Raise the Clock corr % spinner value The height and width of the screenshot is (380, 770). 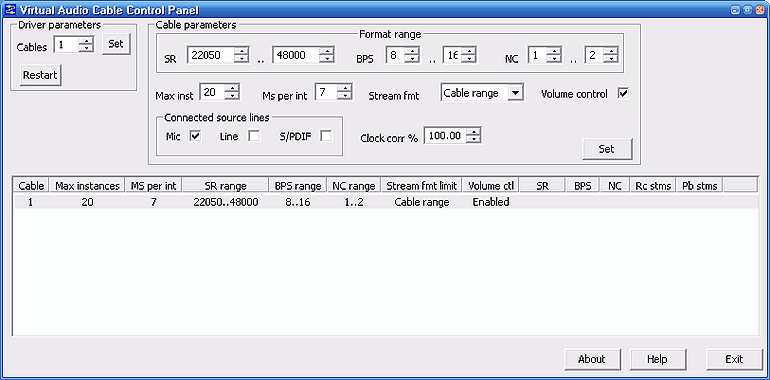[473, 132]
